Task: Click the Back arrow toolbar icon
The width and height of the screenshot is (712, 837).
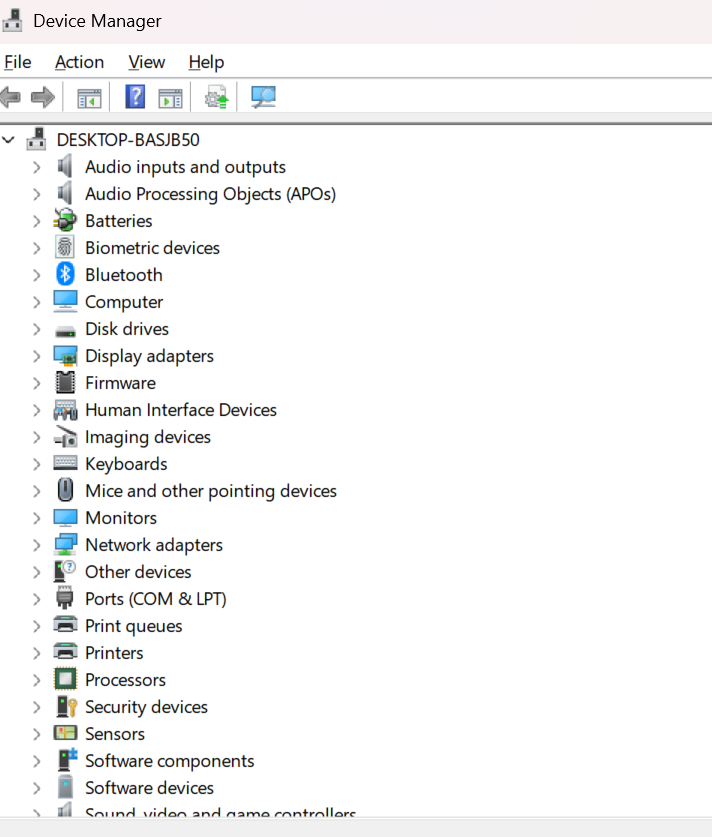Action: click(x=11, y=97)
